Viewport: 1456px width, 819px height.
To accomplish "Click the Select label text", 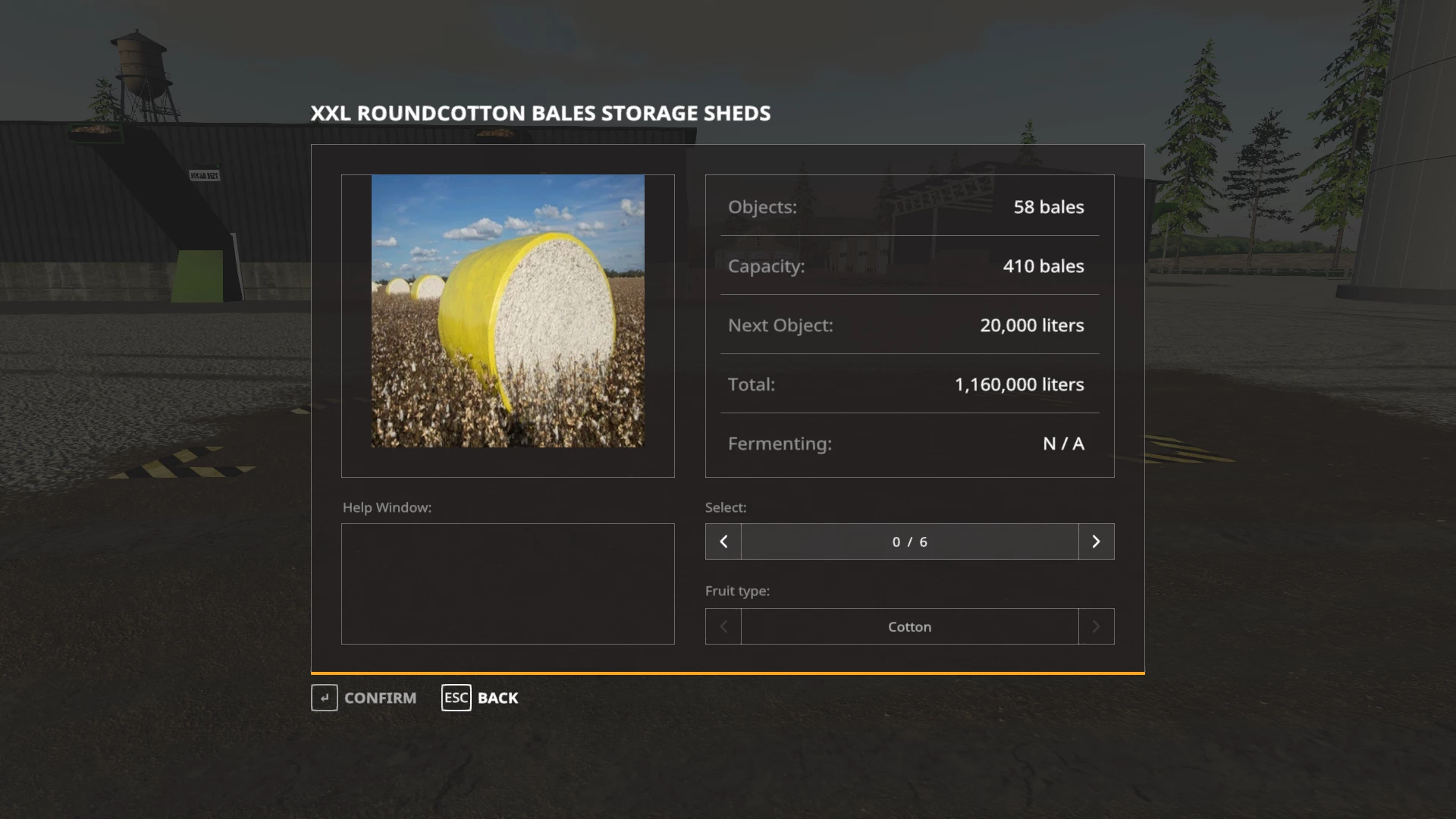I will point(726,507).
